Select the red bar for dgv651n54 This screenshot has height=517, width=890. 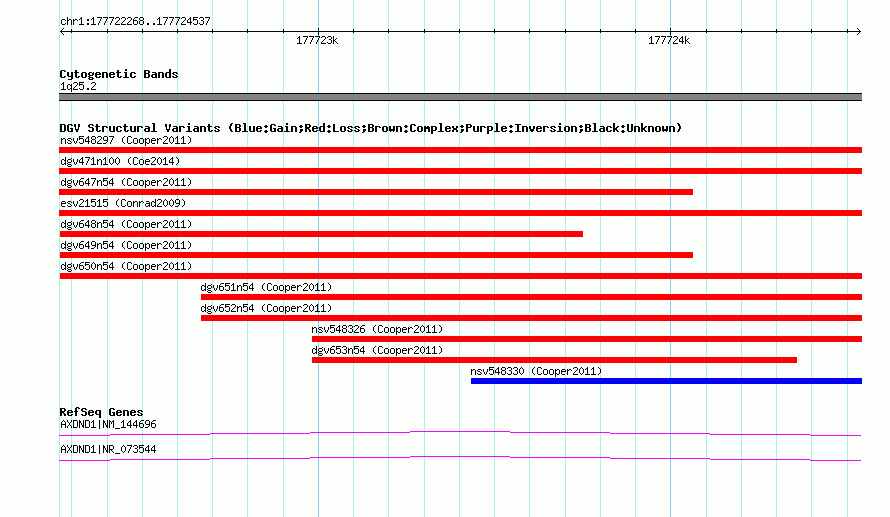click(531, 297)
